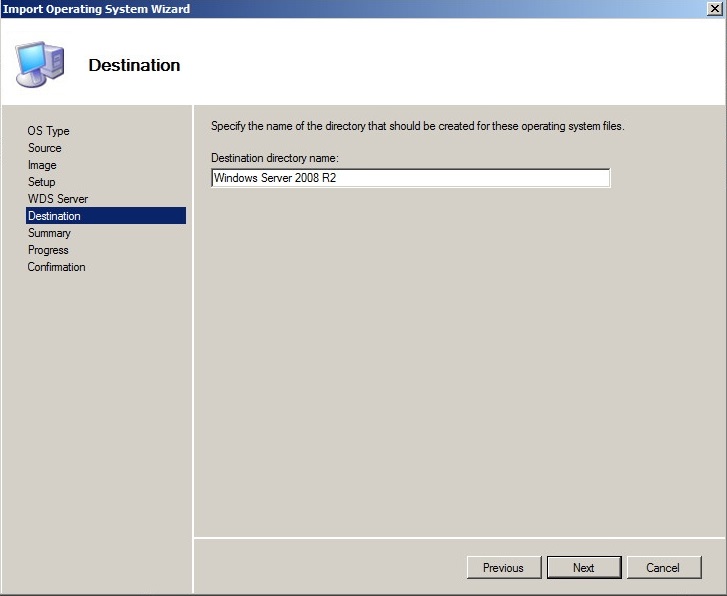727x596 pixels.
Task: Select the Source step in sidebar
Action: [44, 148]
